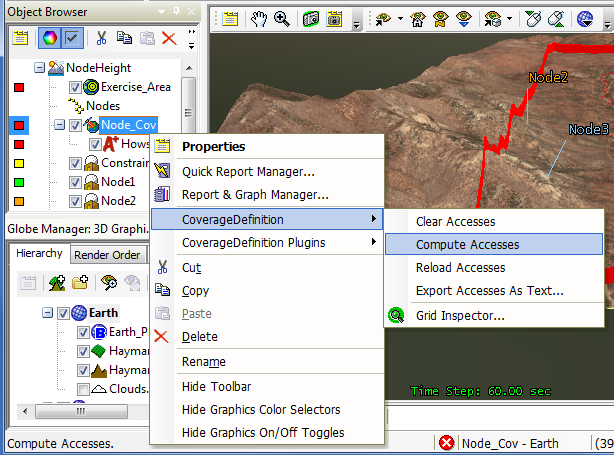Click the snapshot camera icon in 3D toolbar
The width and height of the screenshot is (614, 455).
311,18
